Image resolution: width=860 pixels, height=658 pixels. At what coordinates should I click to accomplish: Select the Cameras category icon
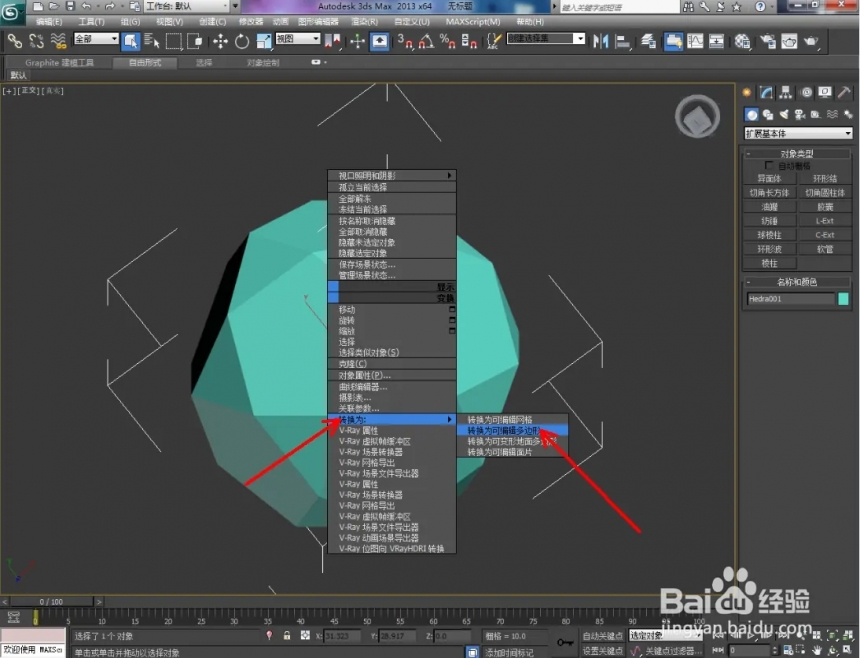coord(800,115)
